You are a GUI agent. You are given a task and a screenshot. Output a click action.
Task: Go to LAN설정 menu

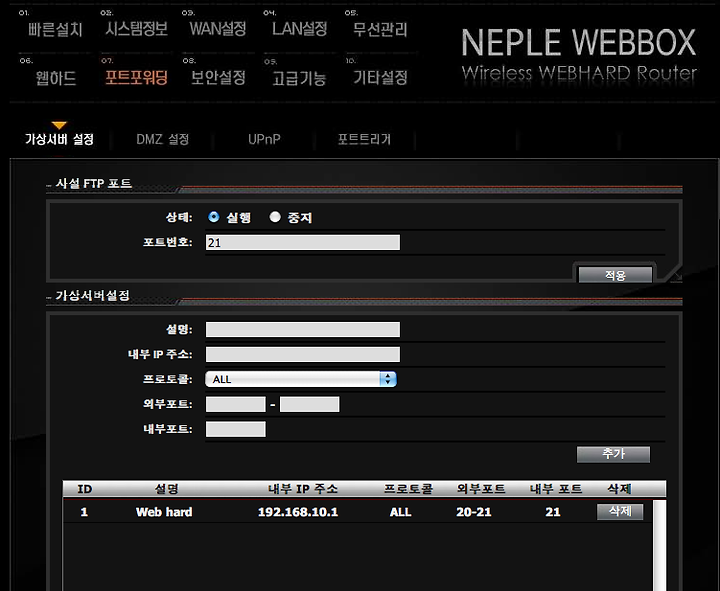tap(299, 29)
